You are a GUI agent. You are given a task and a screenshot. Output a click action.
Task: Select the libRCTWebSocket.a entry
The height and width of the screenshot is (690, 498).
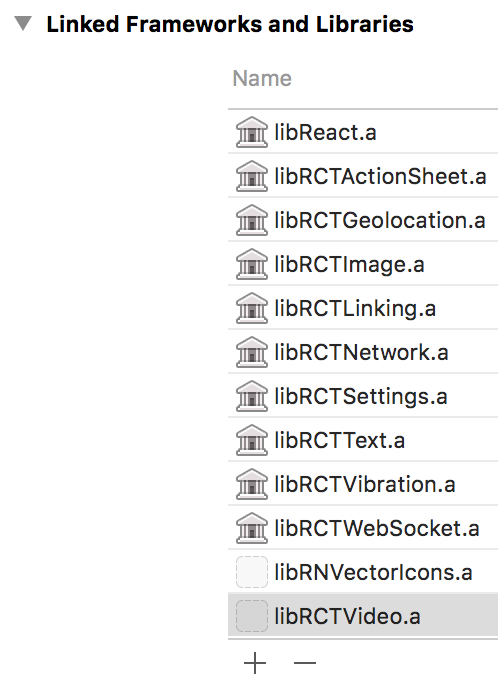pyautogui.click(x=363, y=528)
